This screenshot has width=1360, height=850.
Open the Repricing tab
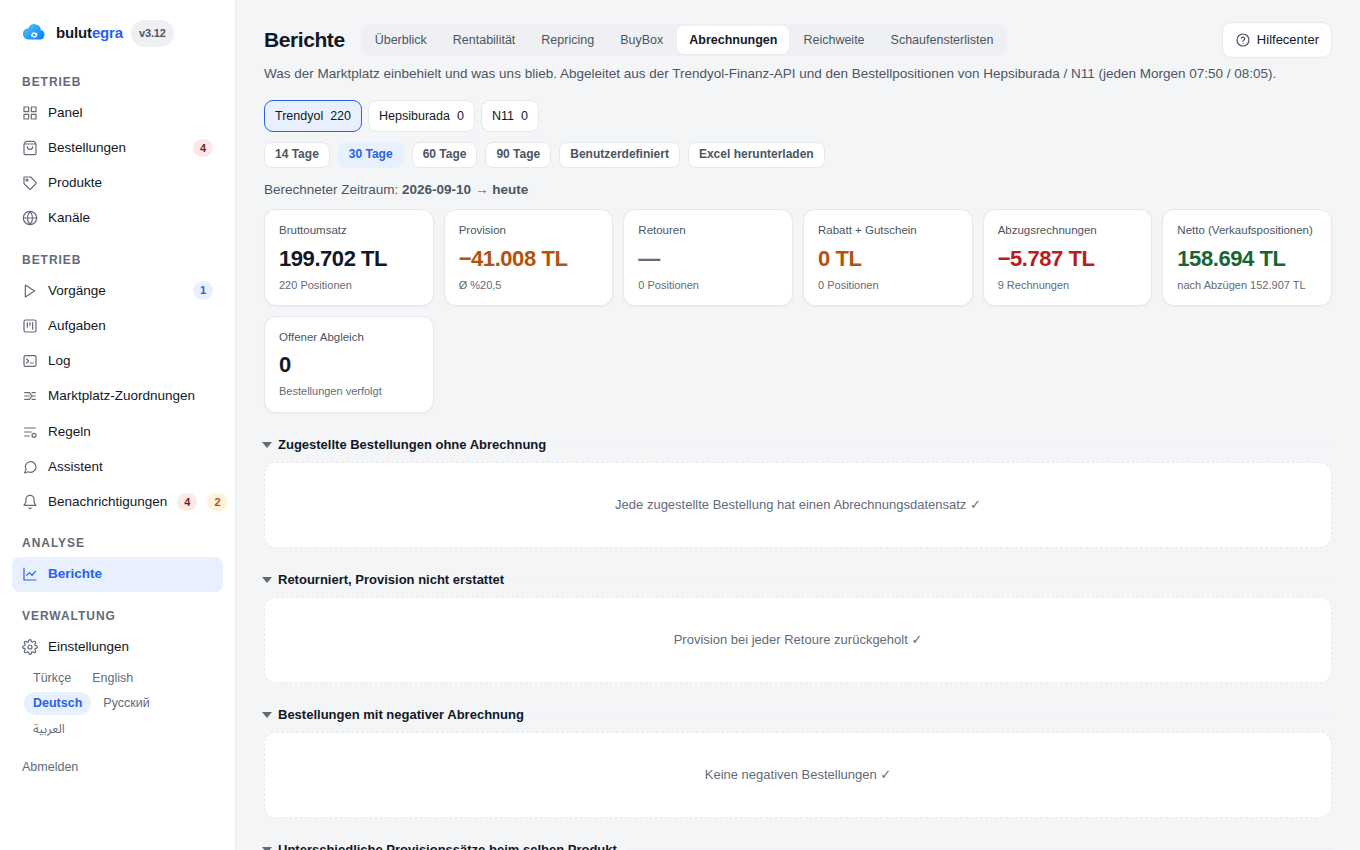[x=568, y=40]
